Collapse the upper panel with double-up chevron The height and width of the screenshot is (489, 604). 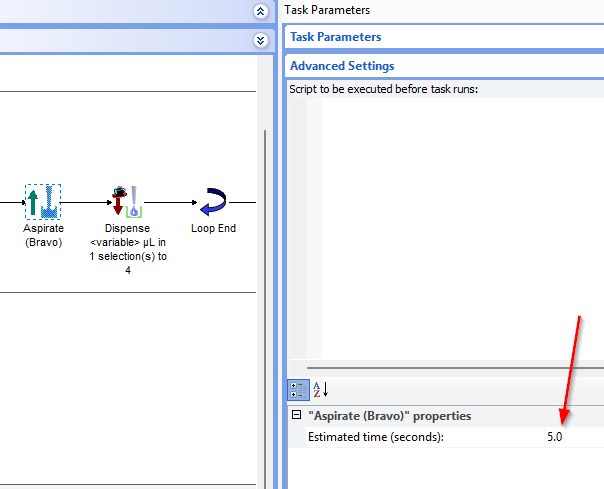point(261,11)
